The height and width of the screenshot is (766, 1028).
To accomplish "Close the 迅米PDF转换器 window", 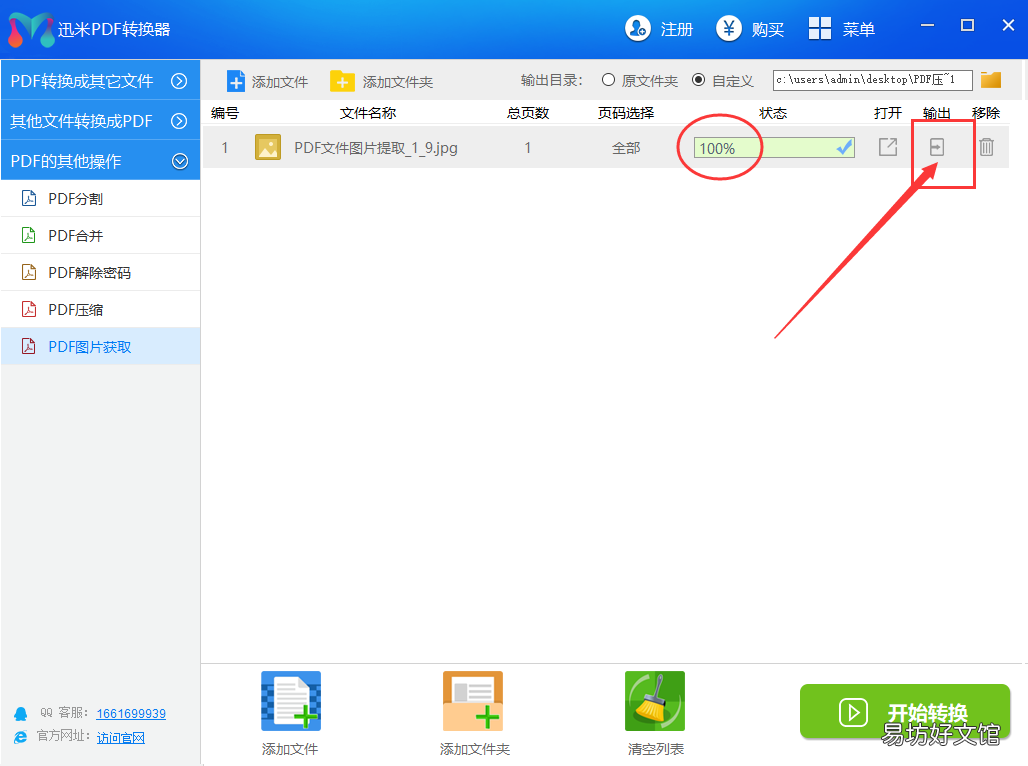I will coord(1008,26).
